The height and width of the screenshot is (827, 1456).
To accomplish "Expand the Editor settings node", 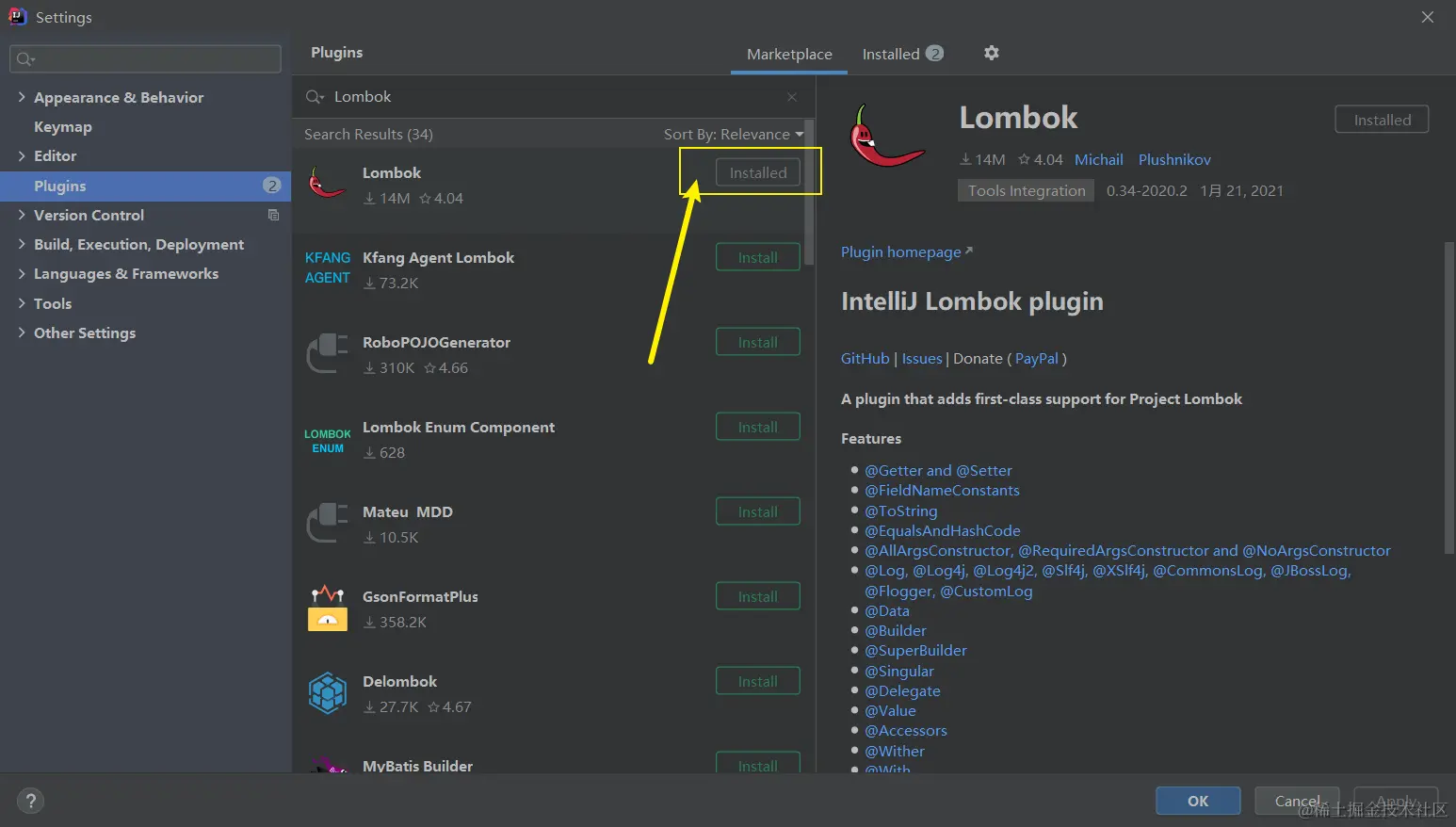I will pos(22,155).
